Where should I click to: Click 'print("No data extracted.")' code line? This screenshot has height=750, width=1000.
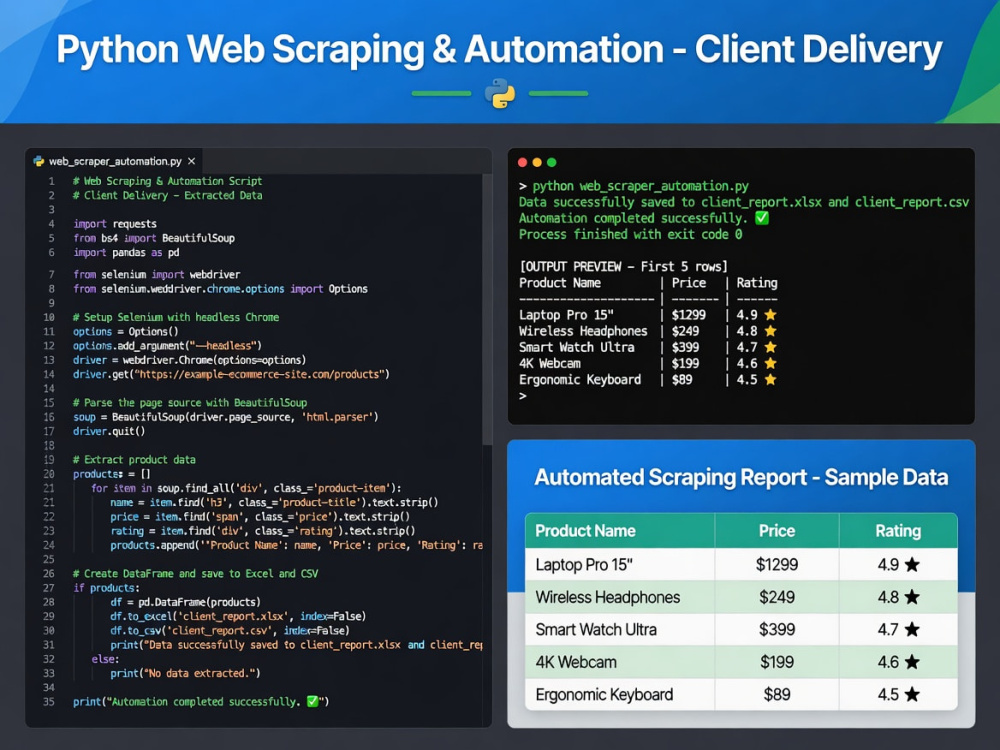click(186, 673)
